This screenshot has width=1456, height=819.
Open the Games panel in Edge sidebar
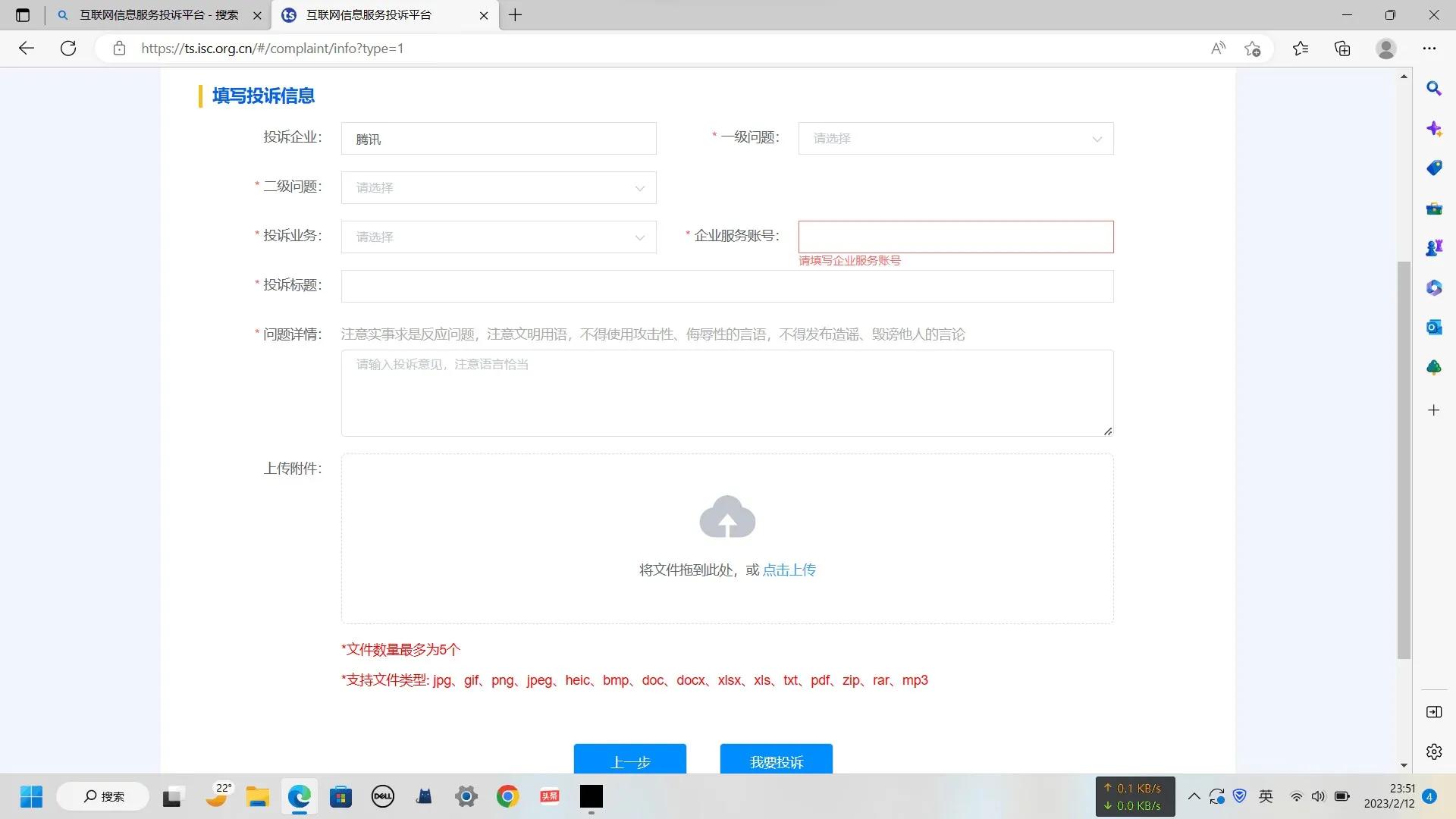coord(1433,246)
